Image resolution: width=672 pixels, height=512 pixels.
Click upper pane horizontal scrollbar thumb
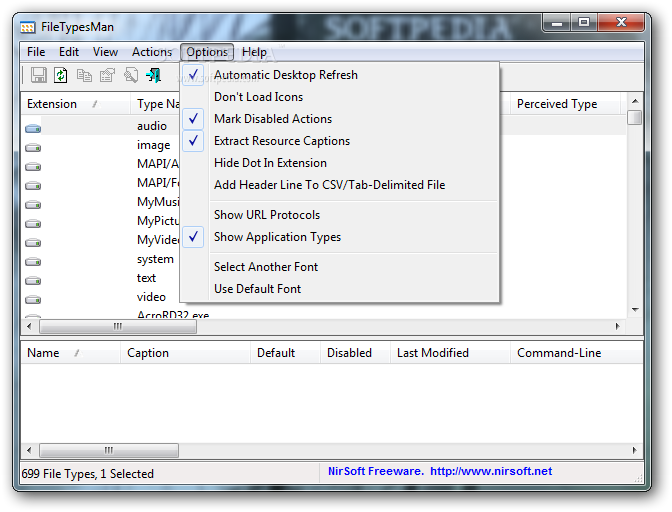[x=118, y=326]
